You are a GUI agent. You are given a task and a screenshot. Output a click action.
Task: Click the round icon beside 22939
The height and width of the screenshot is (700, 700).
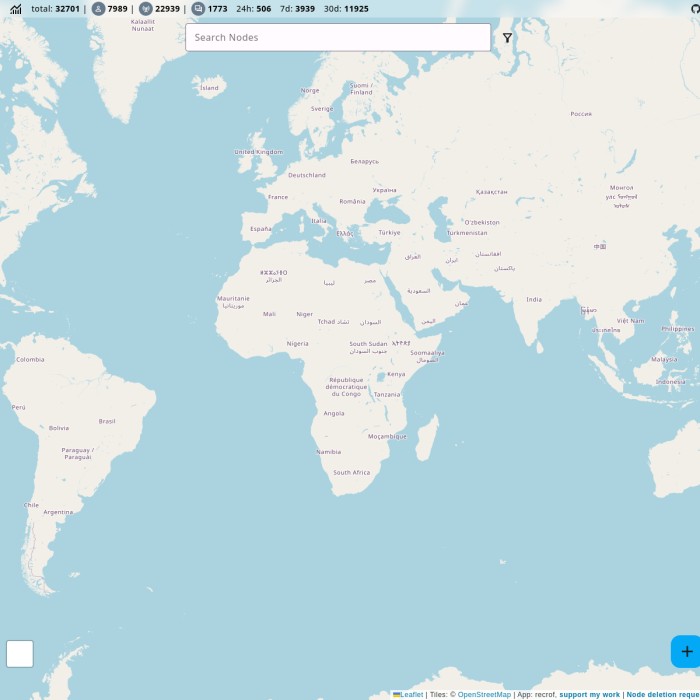point(145,9)
